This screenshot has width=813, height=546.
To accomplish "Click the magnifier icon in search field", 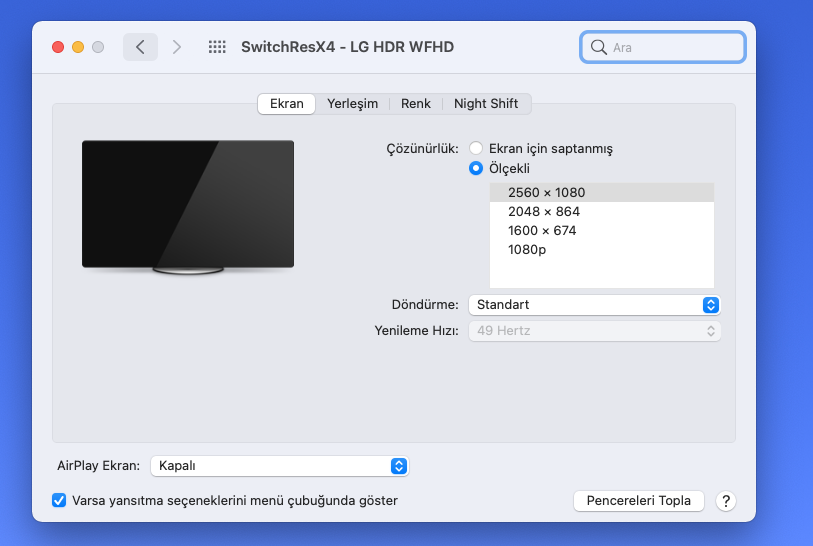I will coord(598,47).
